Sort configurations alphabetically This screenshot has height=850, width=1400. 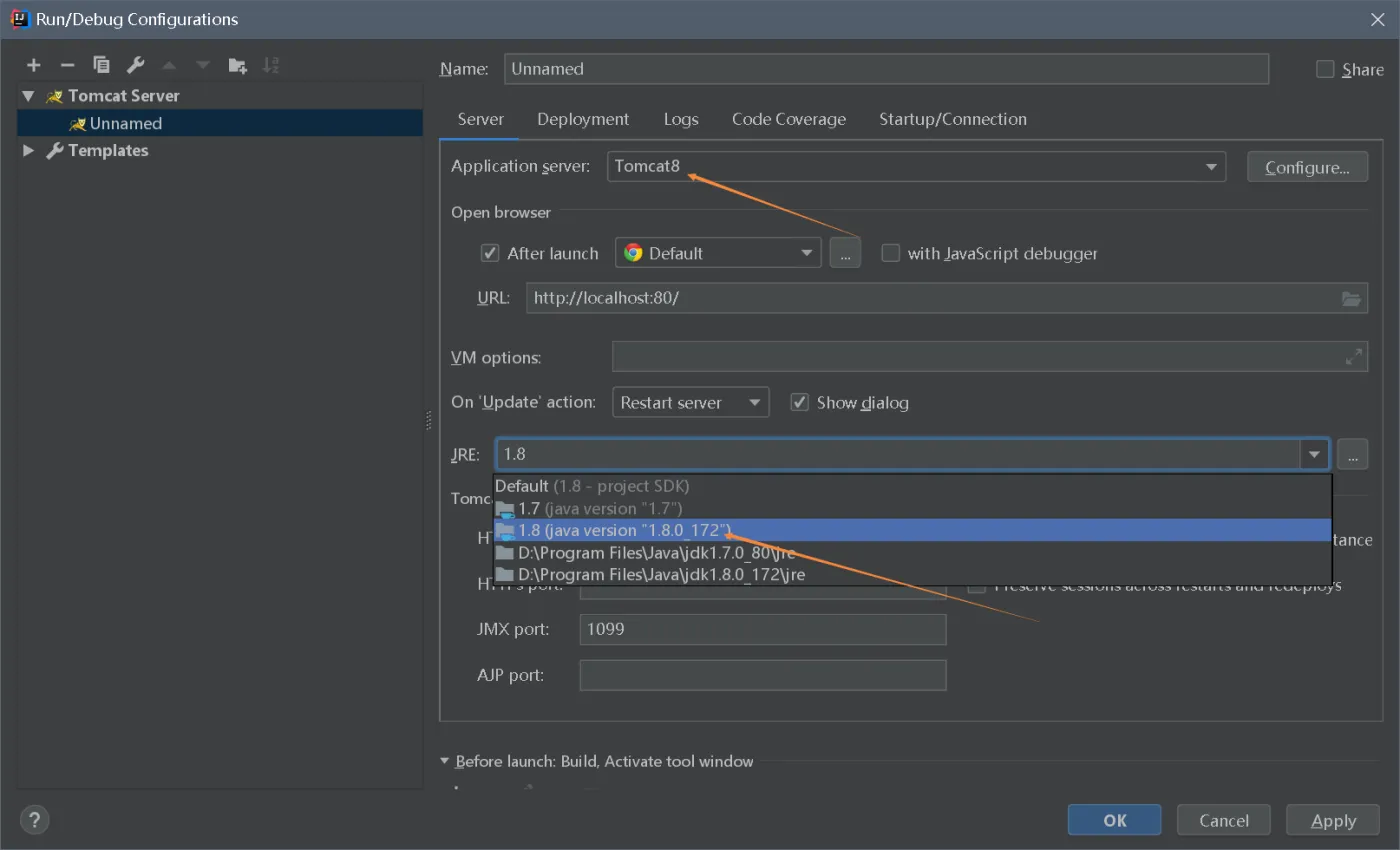click(271, 65)
